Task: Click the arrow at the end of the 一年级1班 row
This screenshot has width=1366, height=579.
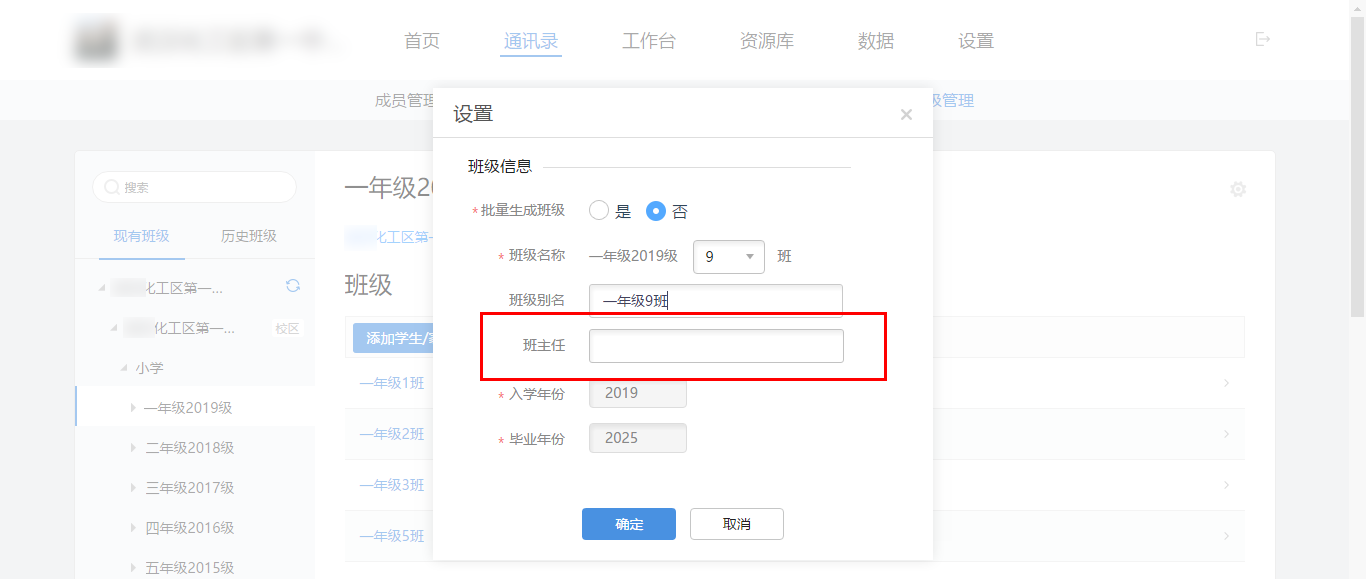Action: click(1226, 383)
